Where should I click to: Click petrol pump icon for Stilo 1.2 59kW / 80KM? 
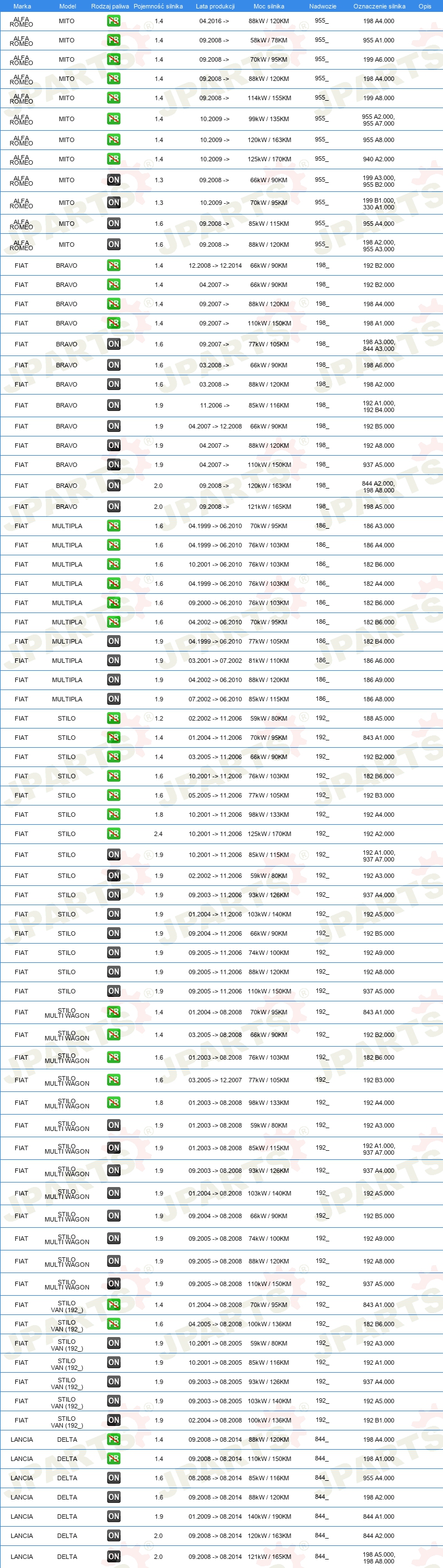click(113, 718)
